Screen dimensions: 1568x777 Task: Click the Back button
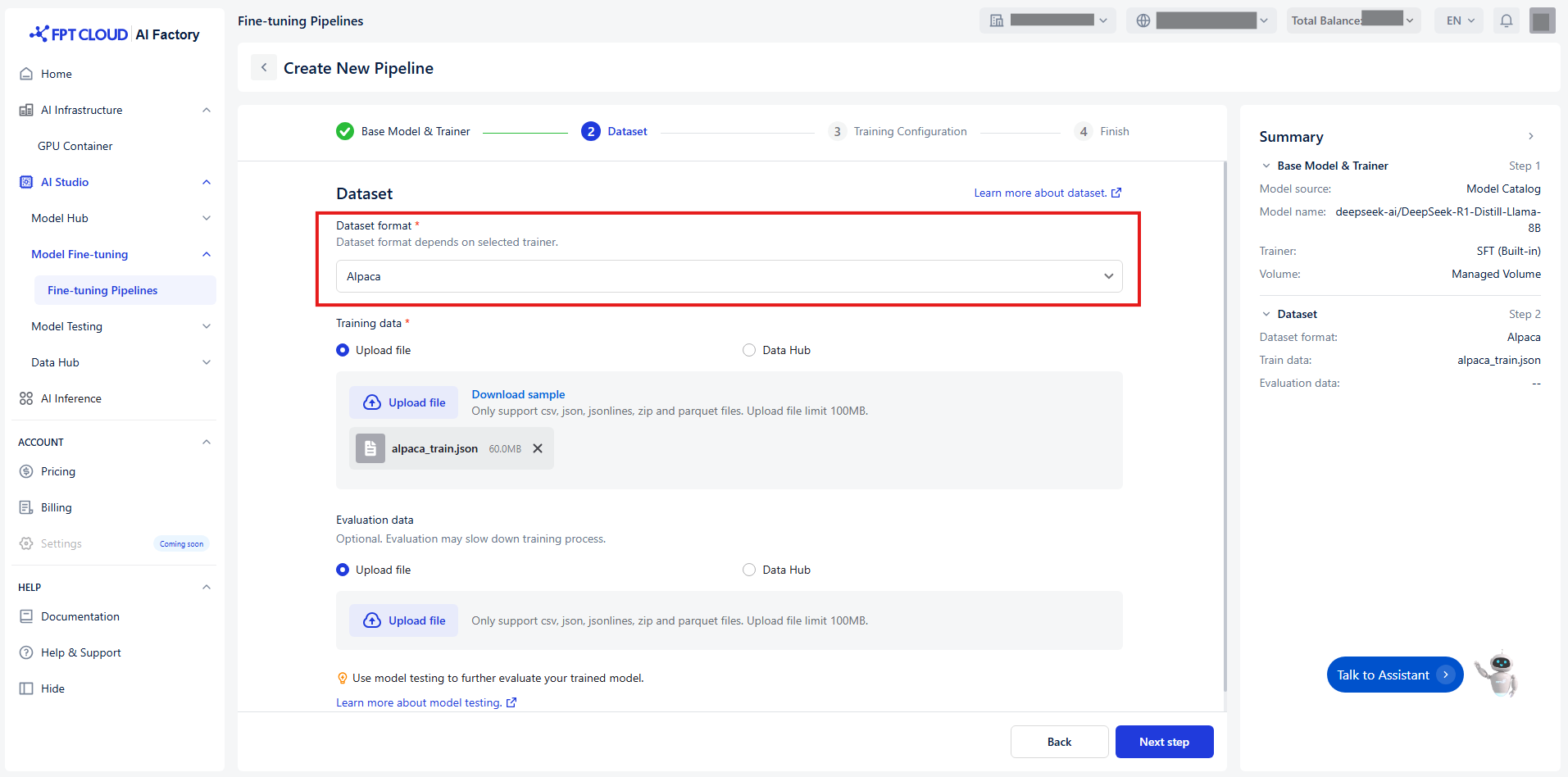point(1059,742)
